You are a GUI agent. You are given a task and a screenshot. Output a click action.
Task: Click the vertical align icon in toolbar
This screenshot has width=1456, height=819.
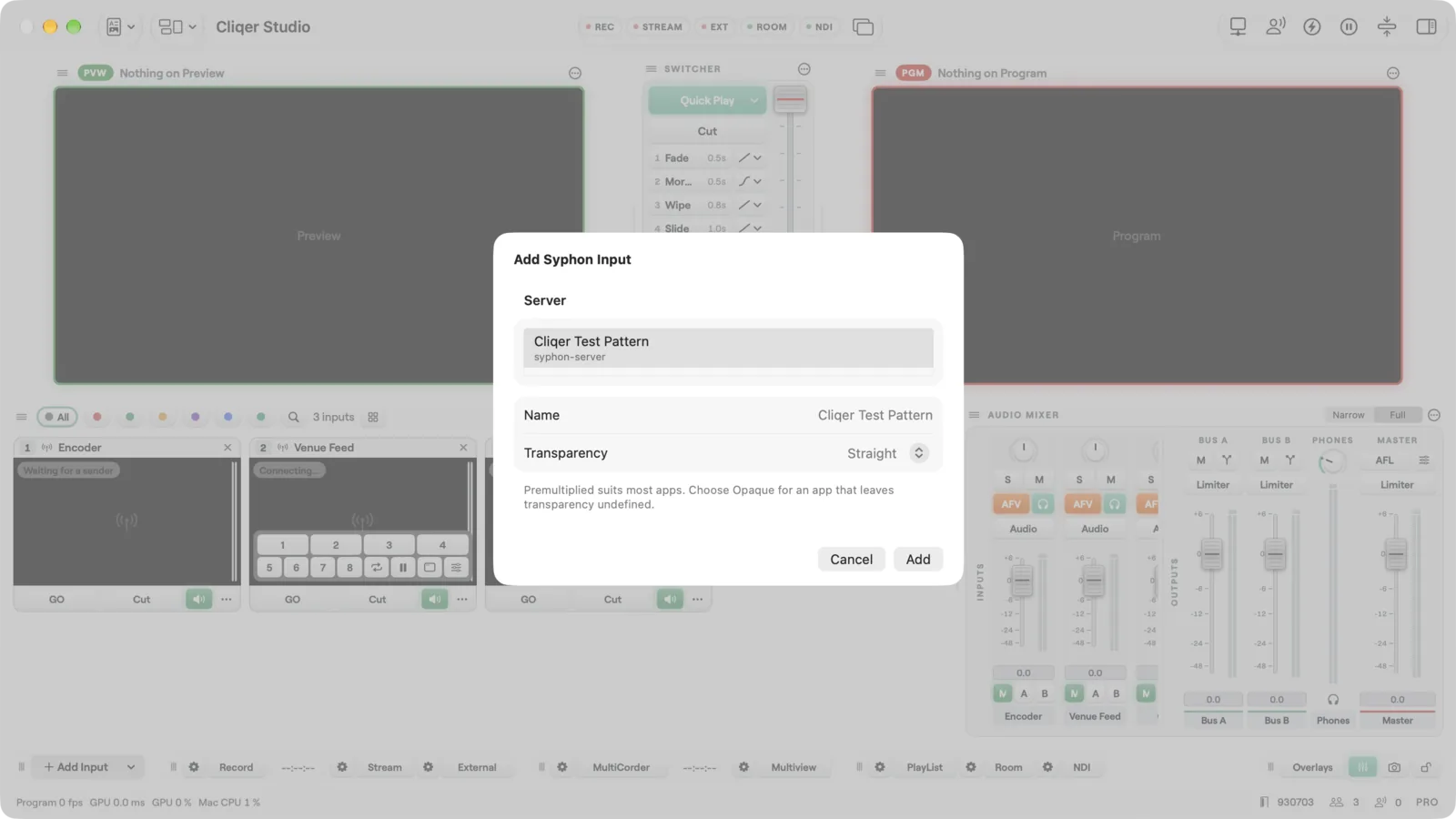[1387, 27]
